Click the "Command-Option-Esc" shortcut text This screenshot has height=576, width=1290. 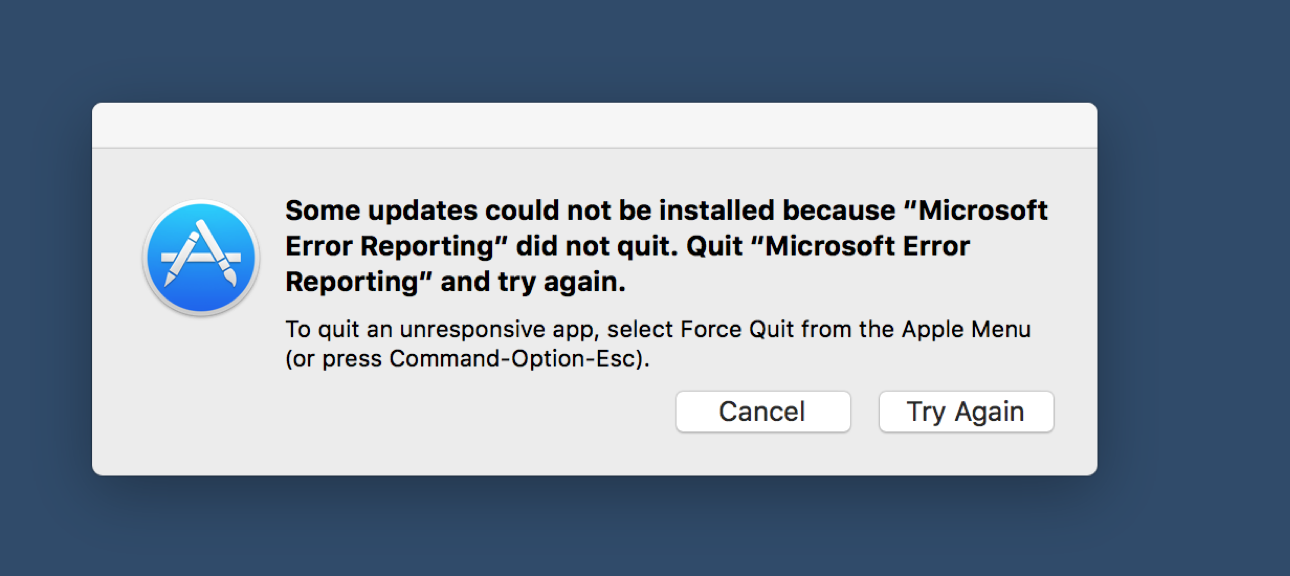click(512, 359)
